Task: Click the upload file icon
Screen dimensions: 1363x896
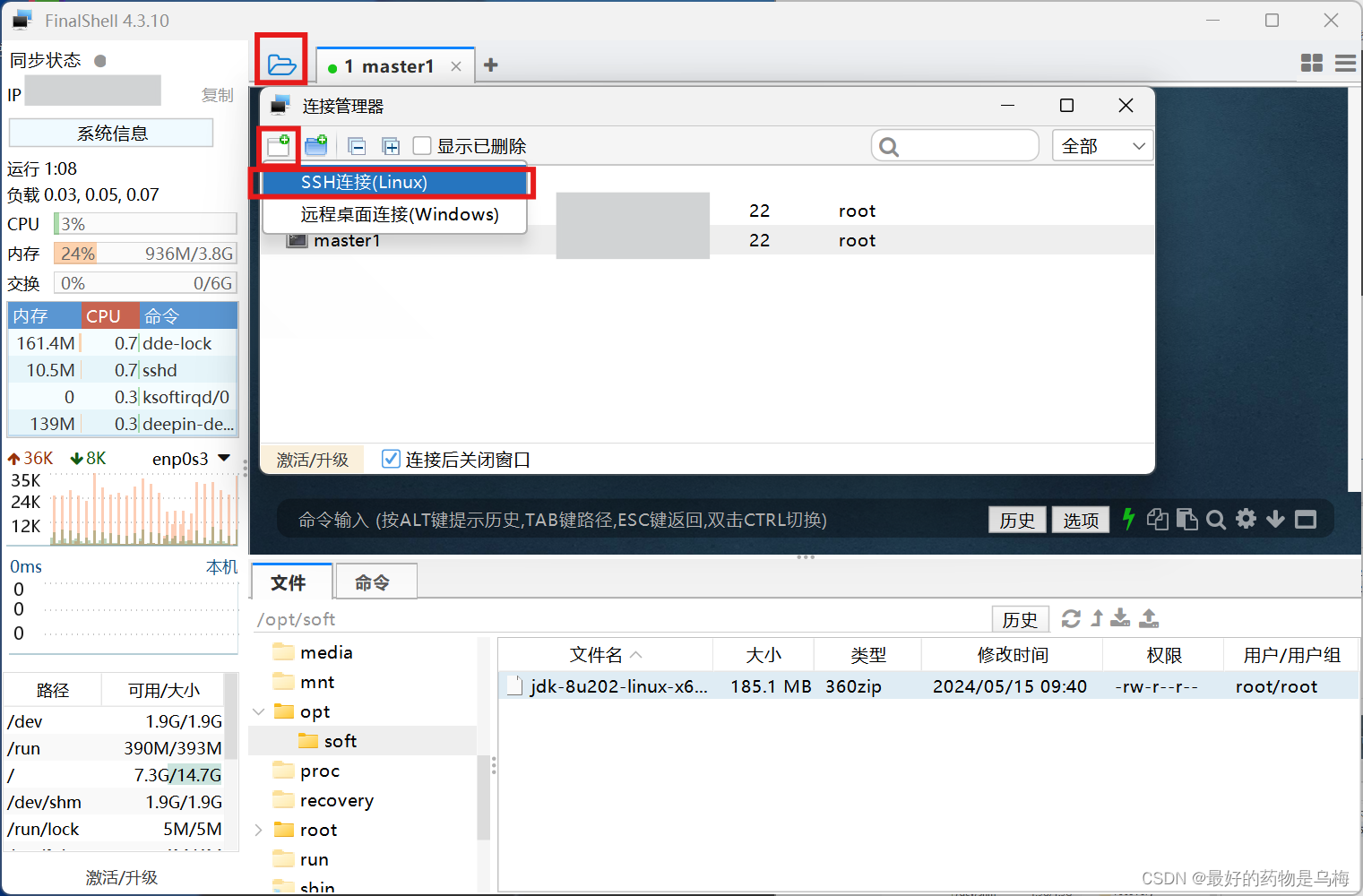Action: pos(1148,618)
